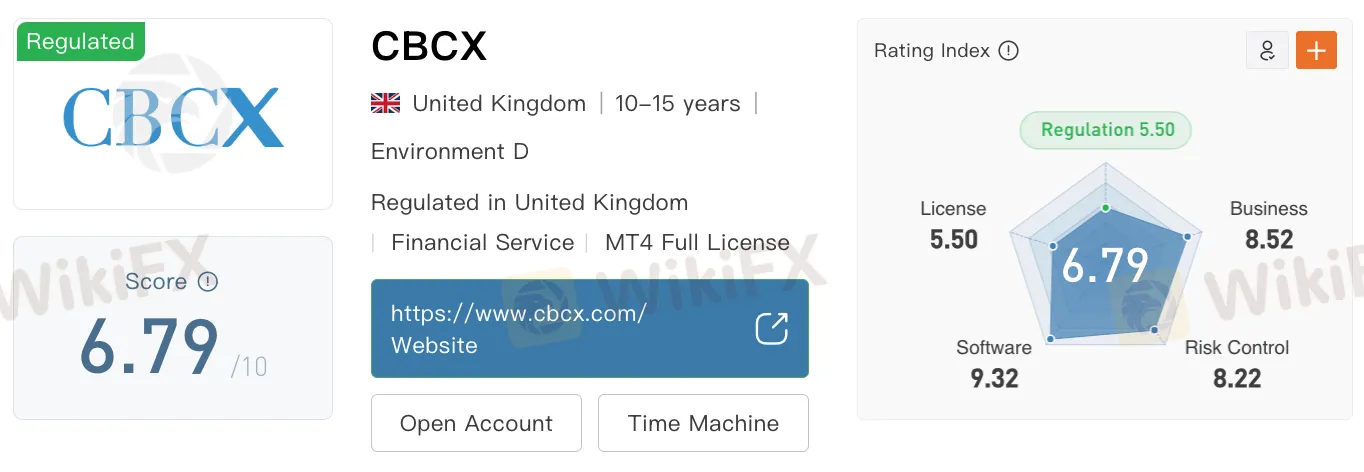Click the Score info icon

click(x=208, y=282)
